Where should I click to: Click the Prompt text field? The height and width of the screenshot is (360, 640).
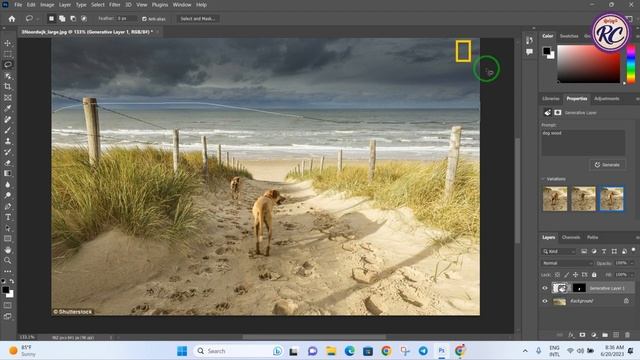point(583,143)
